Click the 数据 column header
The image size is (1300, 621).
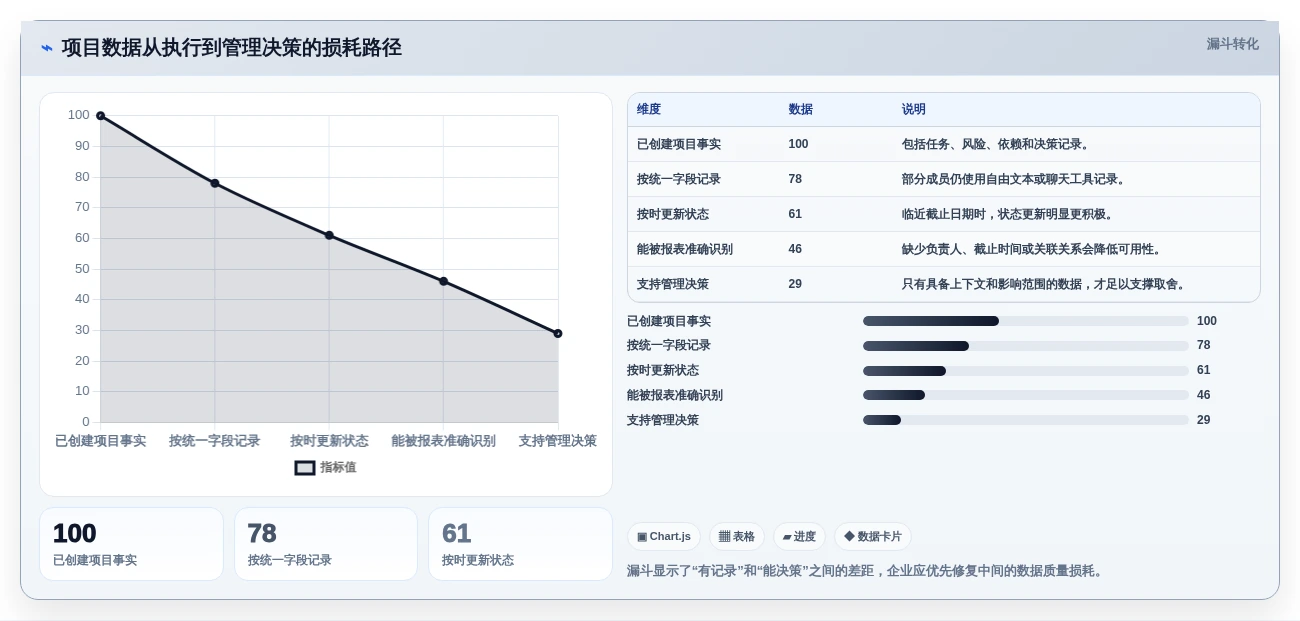[x=800, y=109]
